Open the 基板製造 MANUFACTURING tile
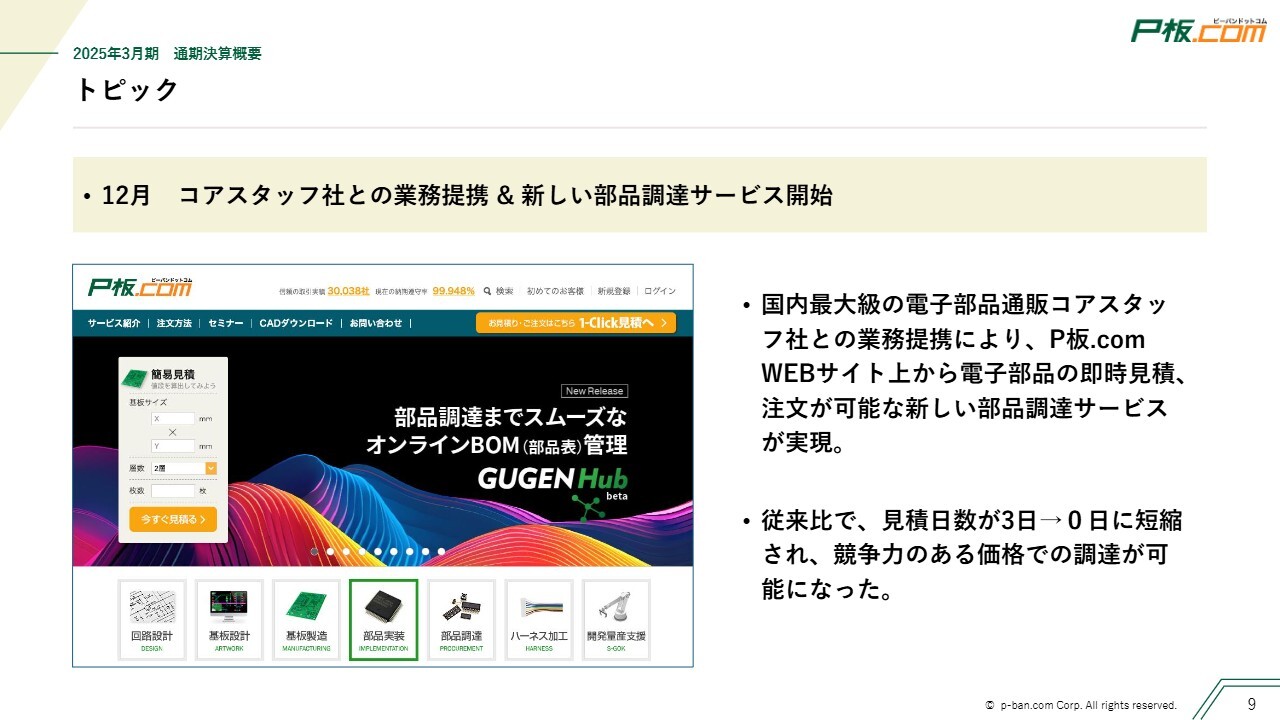Screen dimensions: 1280x720 tap(306, 620)
